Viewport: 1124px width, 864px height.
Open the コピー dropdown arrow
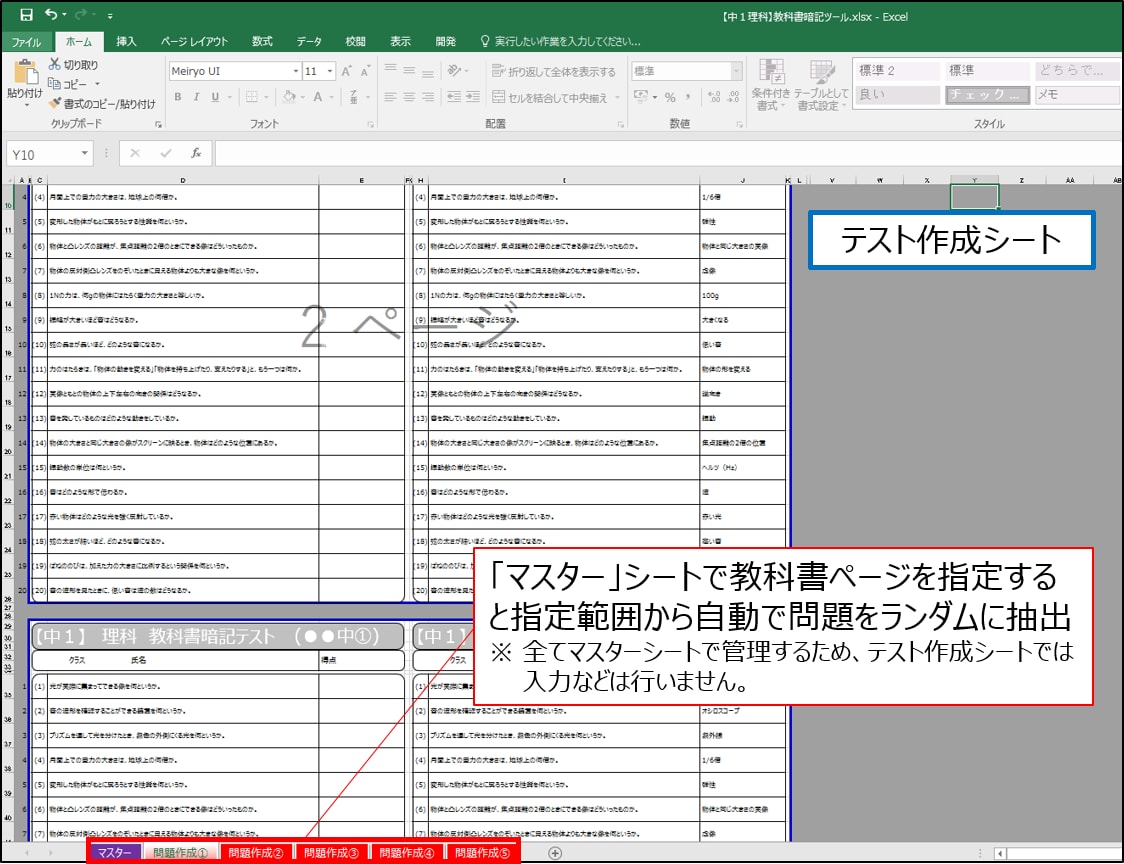97,84
